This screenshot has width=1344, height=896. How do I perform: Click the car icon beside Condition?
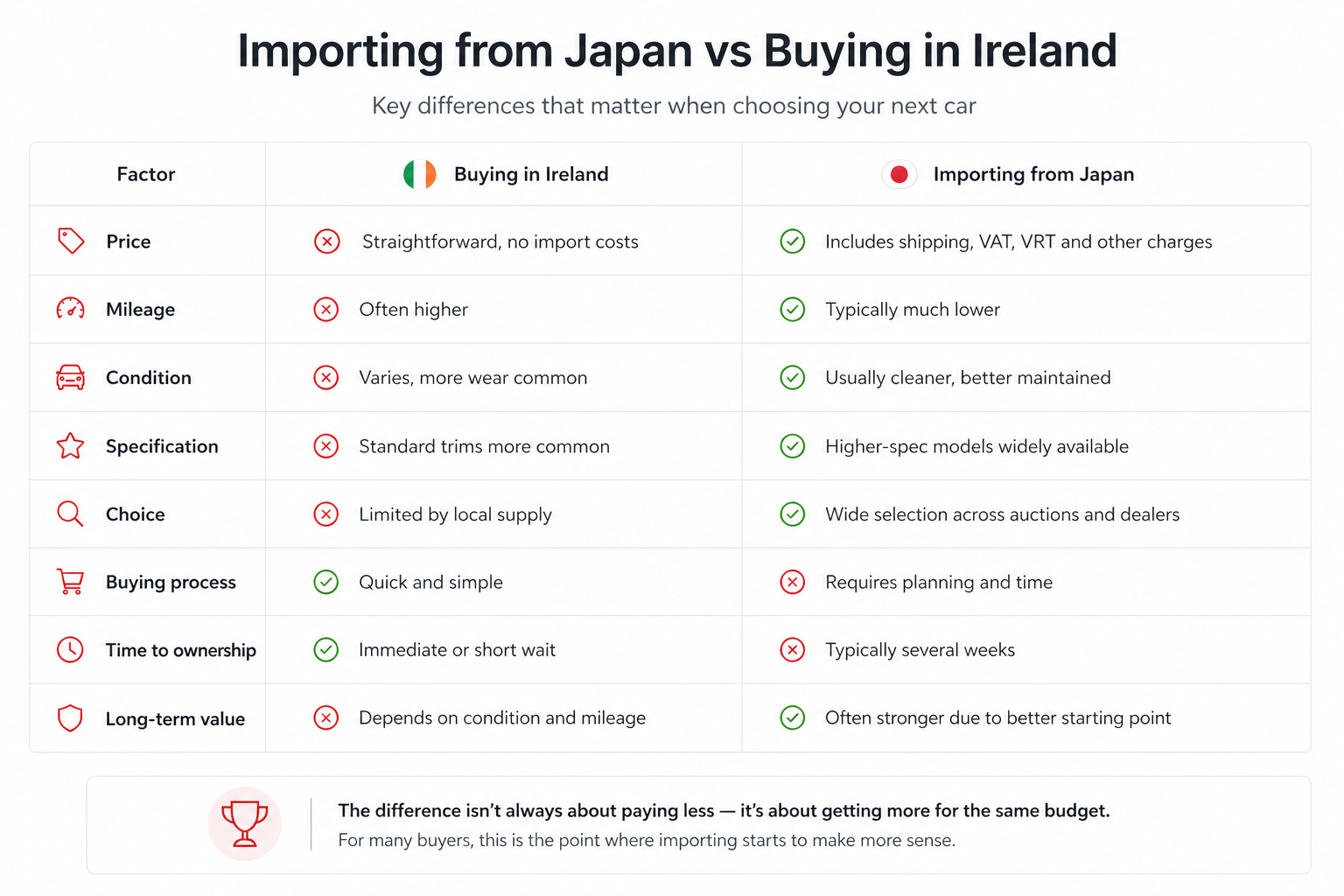(x=71, y=377)
